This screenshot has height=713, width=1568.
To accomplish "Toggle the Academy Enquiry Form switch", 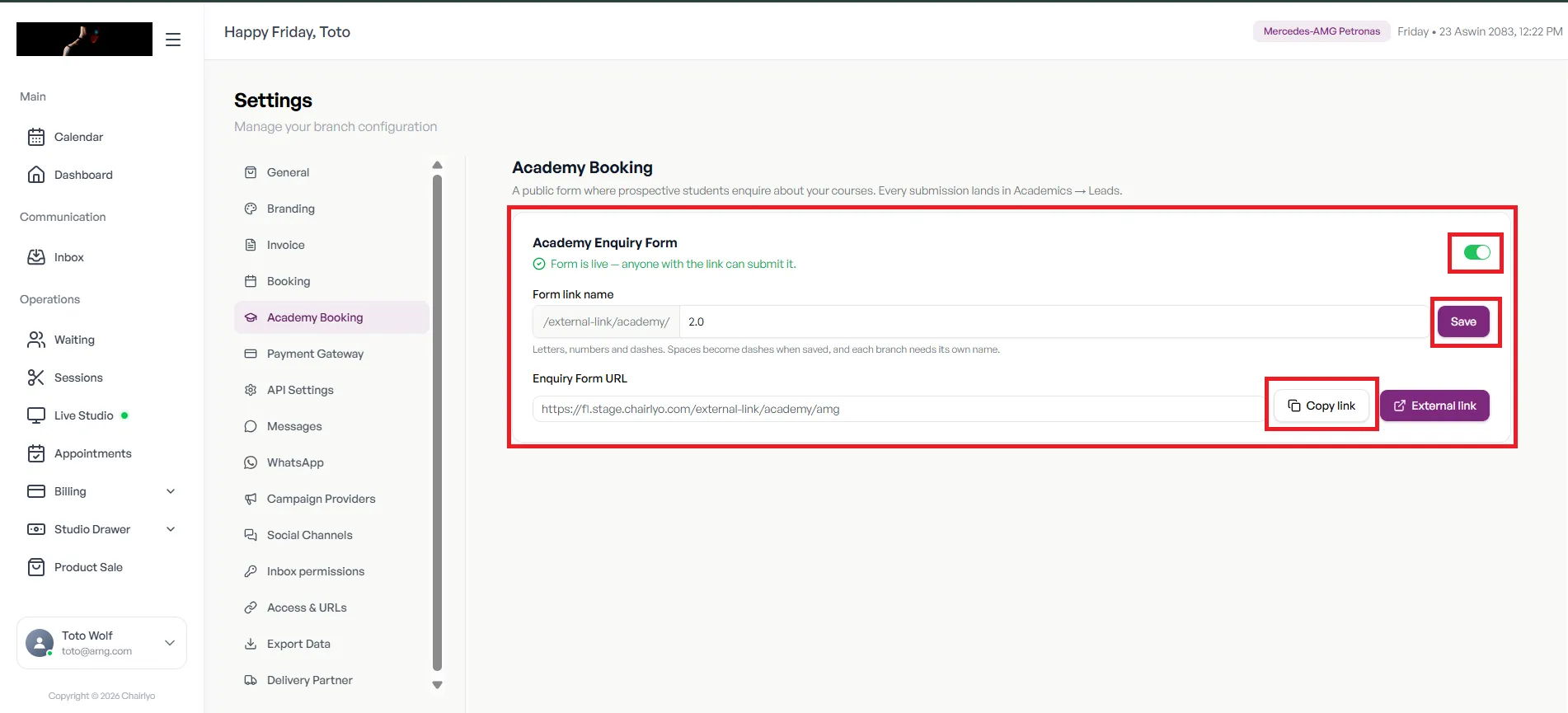I will point(1476,252).
